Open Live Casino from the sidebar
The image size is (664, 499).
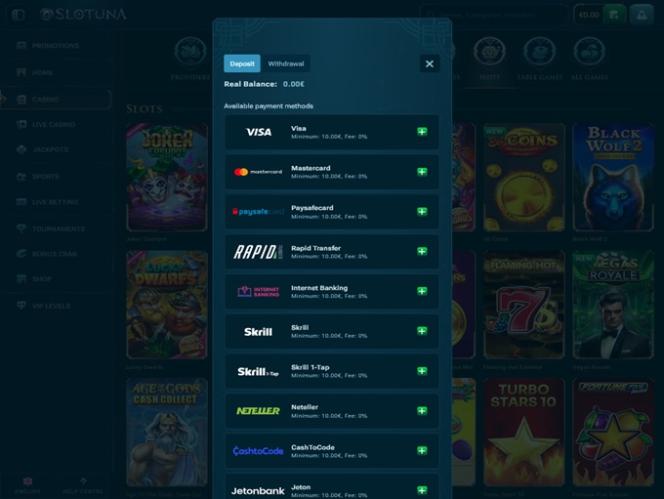pyautogui.click(x=53, y=124)
